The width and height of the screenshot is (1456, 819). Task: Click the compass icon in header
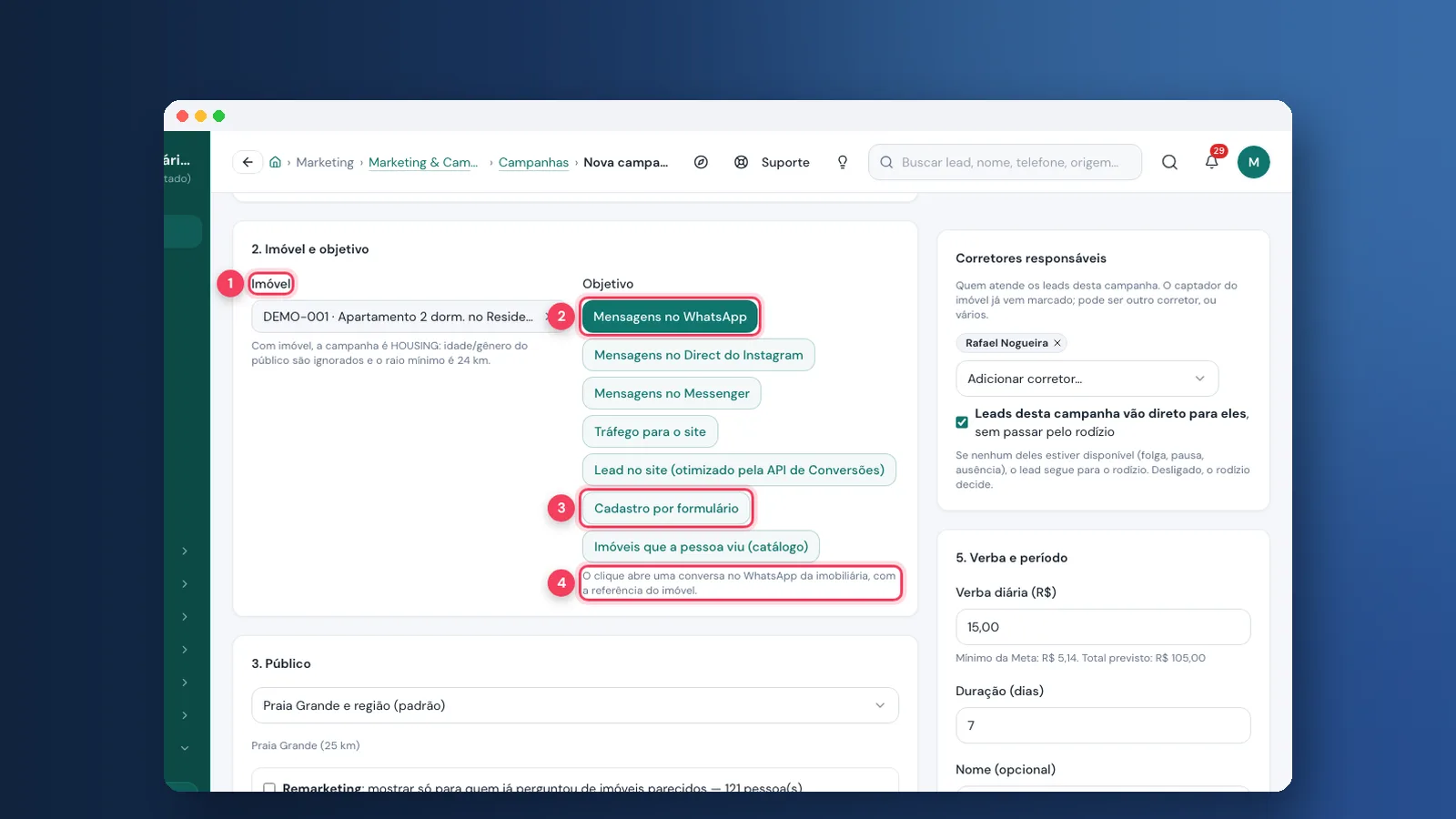701,162
